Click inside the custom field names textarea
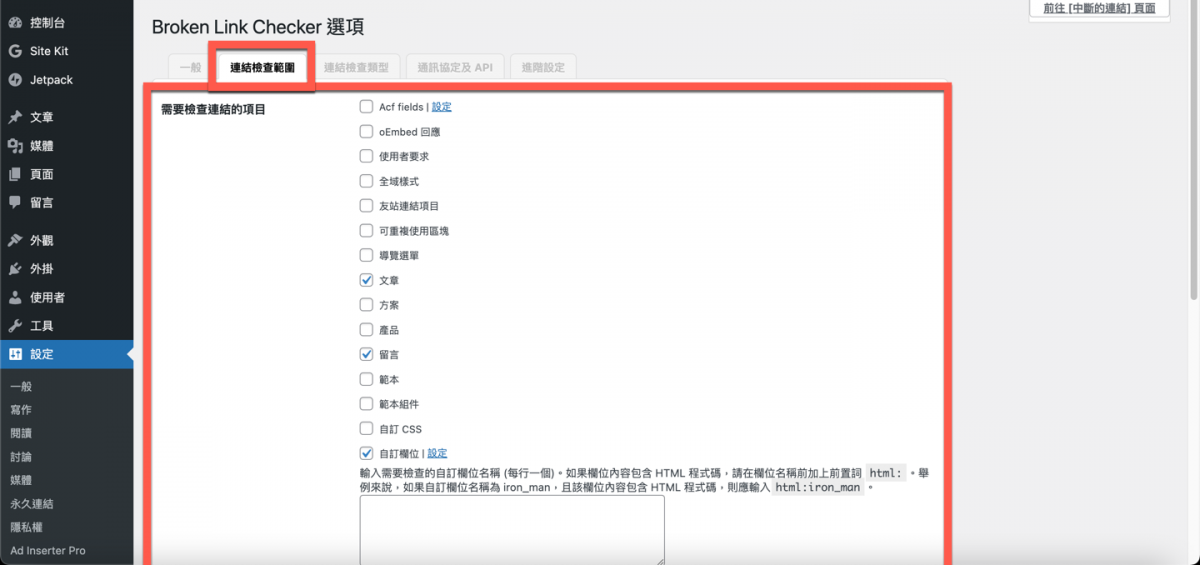 pyautogui.click(x=512, y=530)
